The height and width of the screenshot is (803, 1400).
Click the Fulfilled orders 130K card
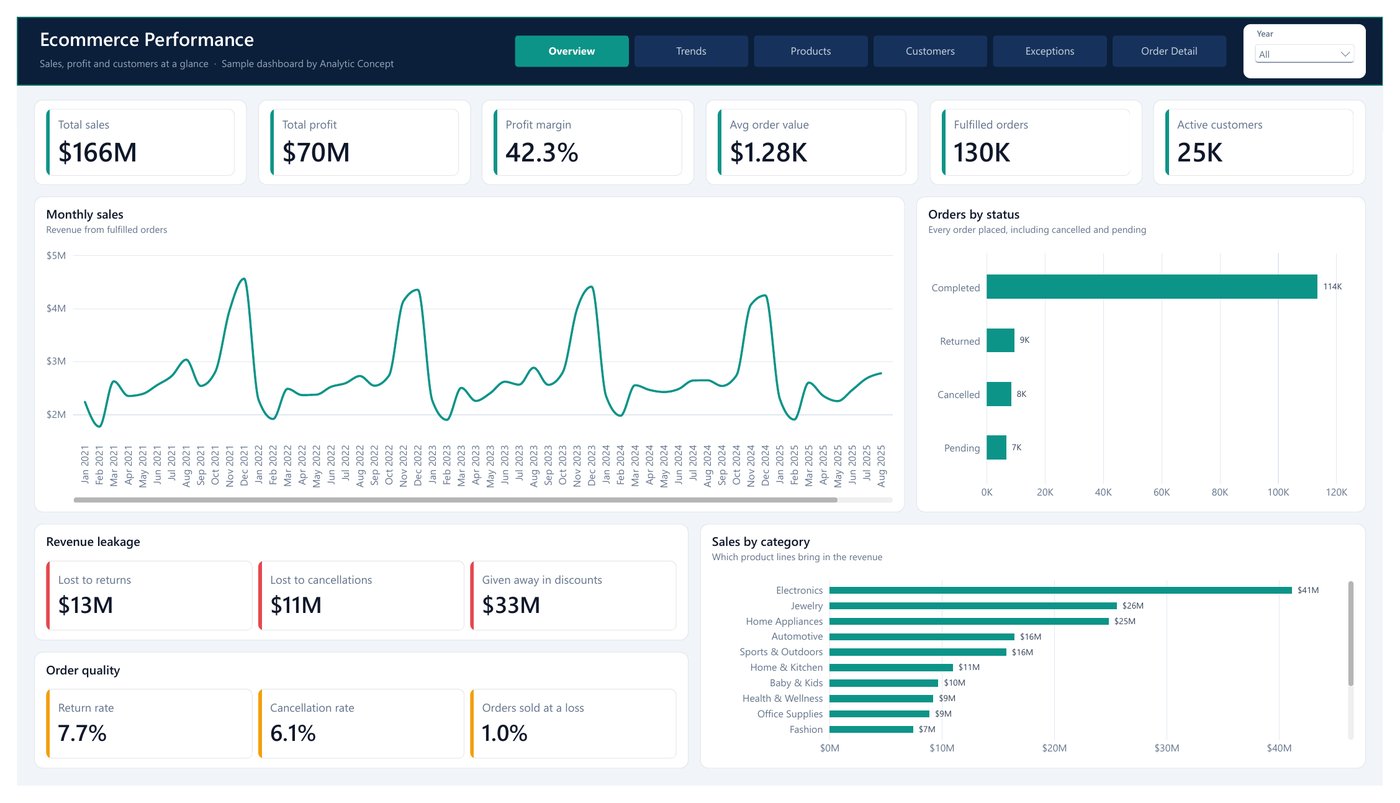1036,142
